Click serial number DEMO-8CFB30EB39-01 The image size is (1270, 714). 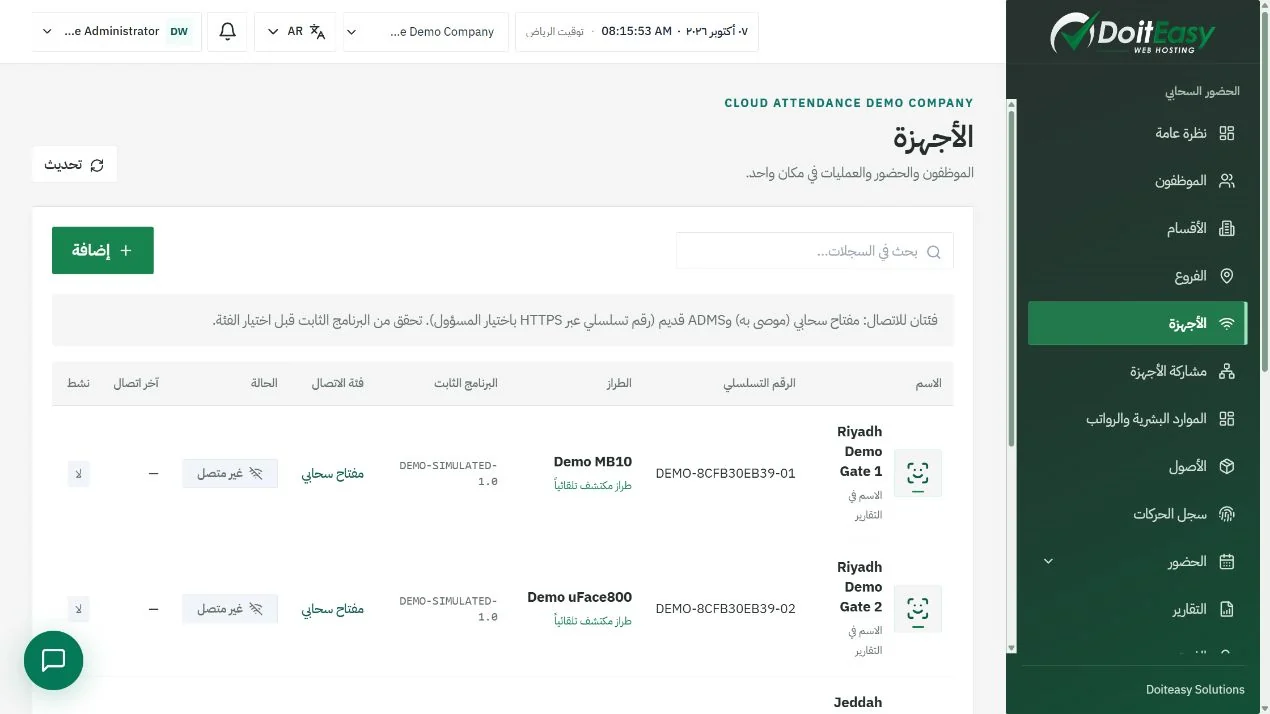(x=726, y=473)
